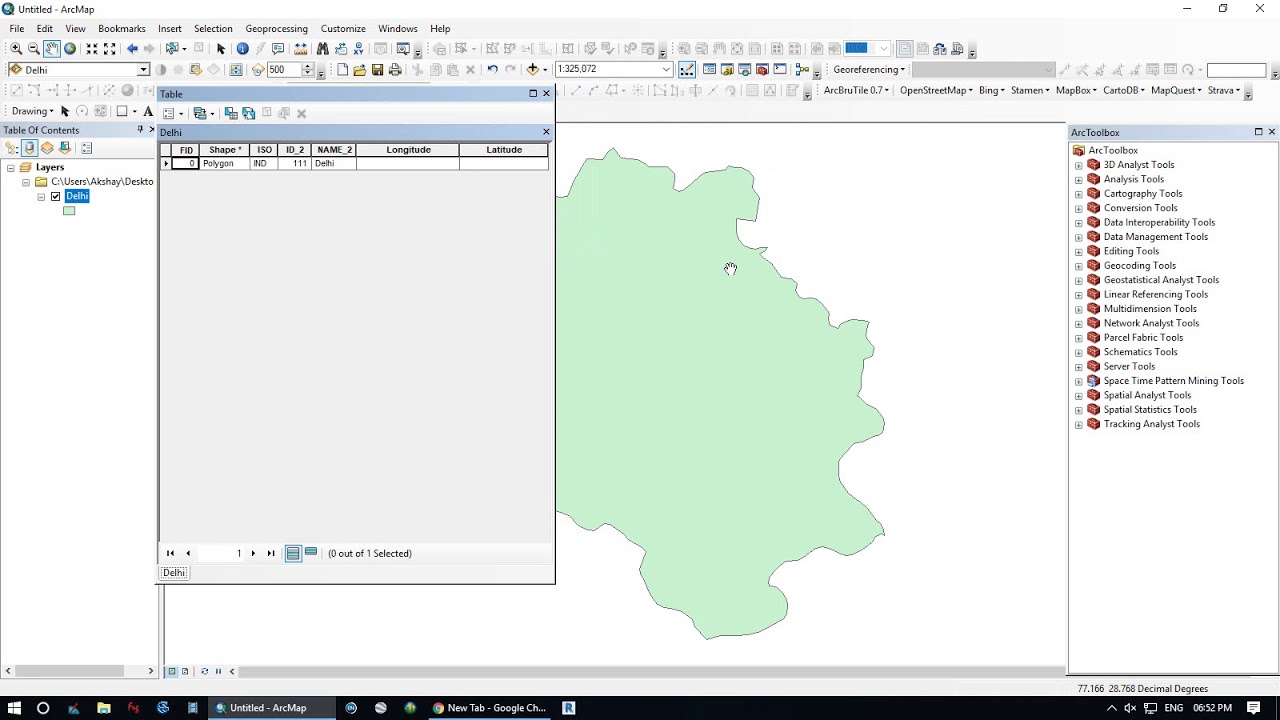Image resolution: width=1280 pixels, height=720 pixels.
Task: Collapse the Layers group in Table Of Contents
Action: pyautogui.click(x=11, y=168)
